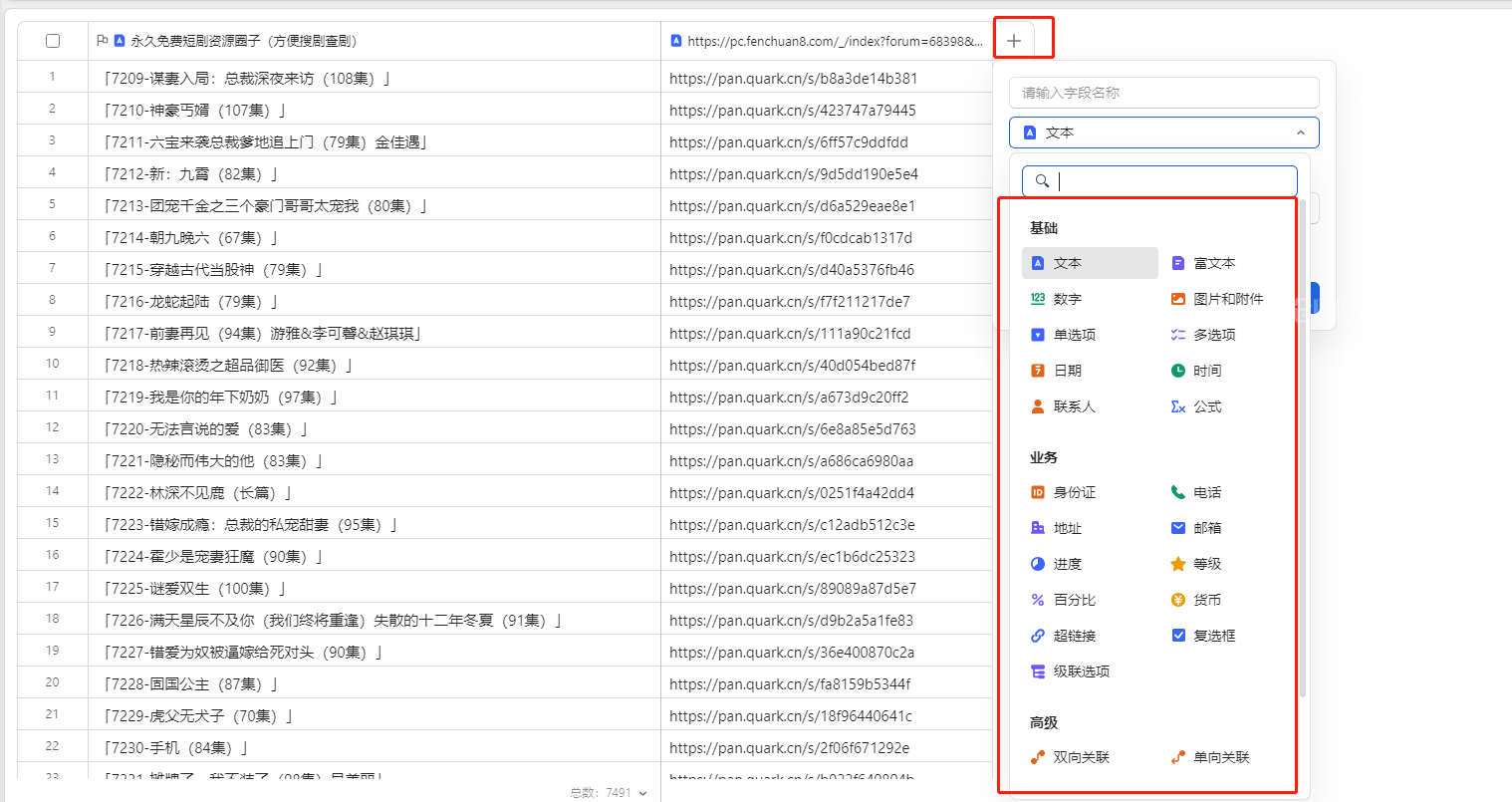Click the magnifier icon in type search

click(1042, 181)
